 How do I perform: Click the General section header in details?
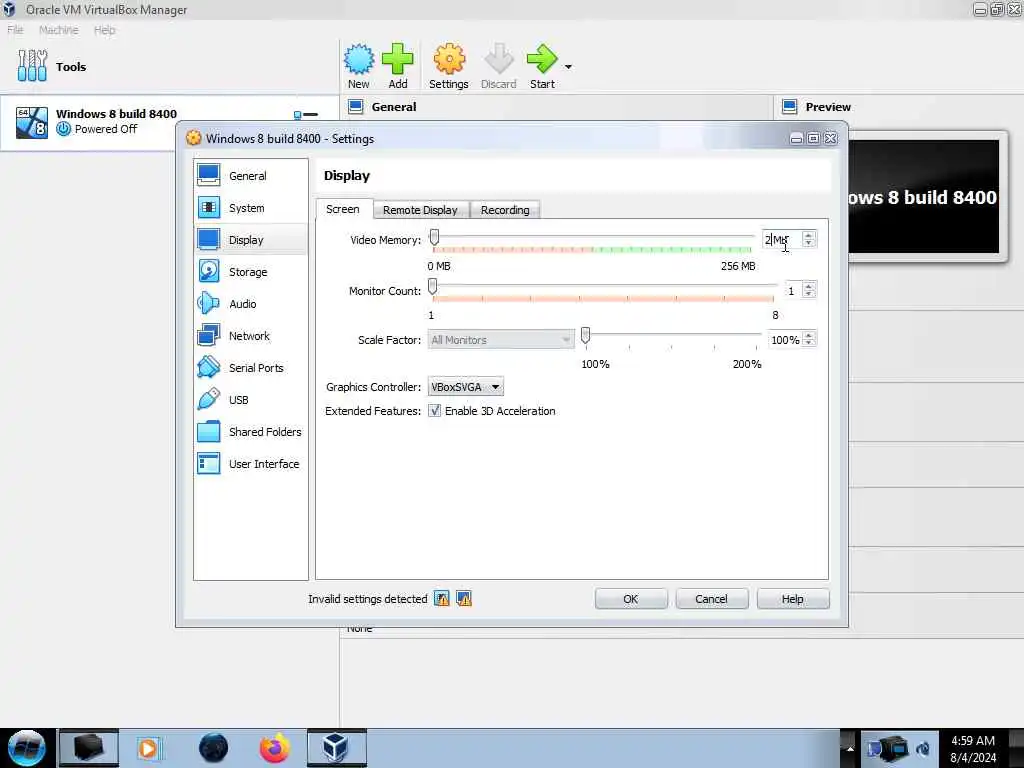coord(393,107)
